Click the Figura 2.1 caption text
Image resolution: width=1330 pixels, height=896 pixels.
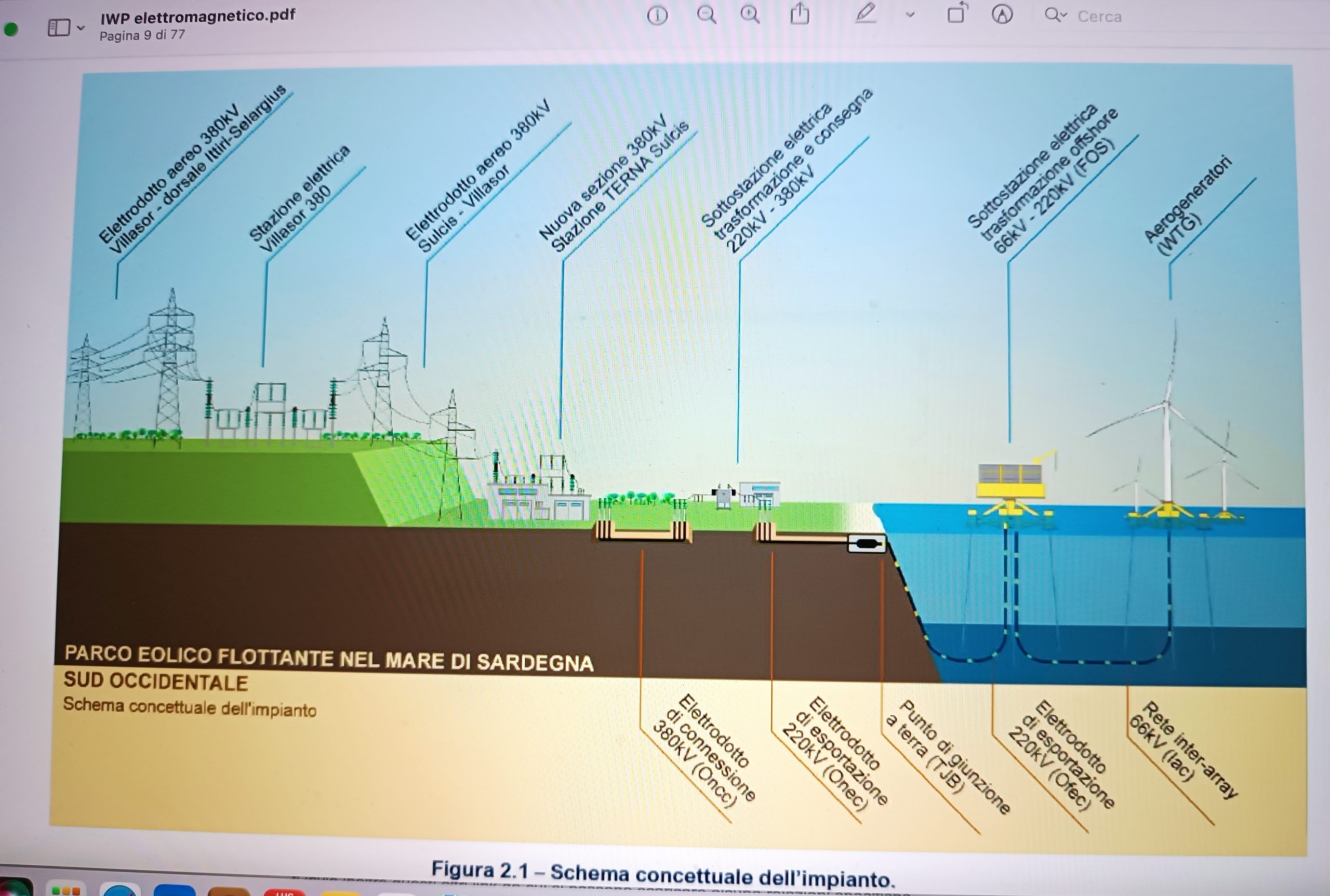[663, 874]
